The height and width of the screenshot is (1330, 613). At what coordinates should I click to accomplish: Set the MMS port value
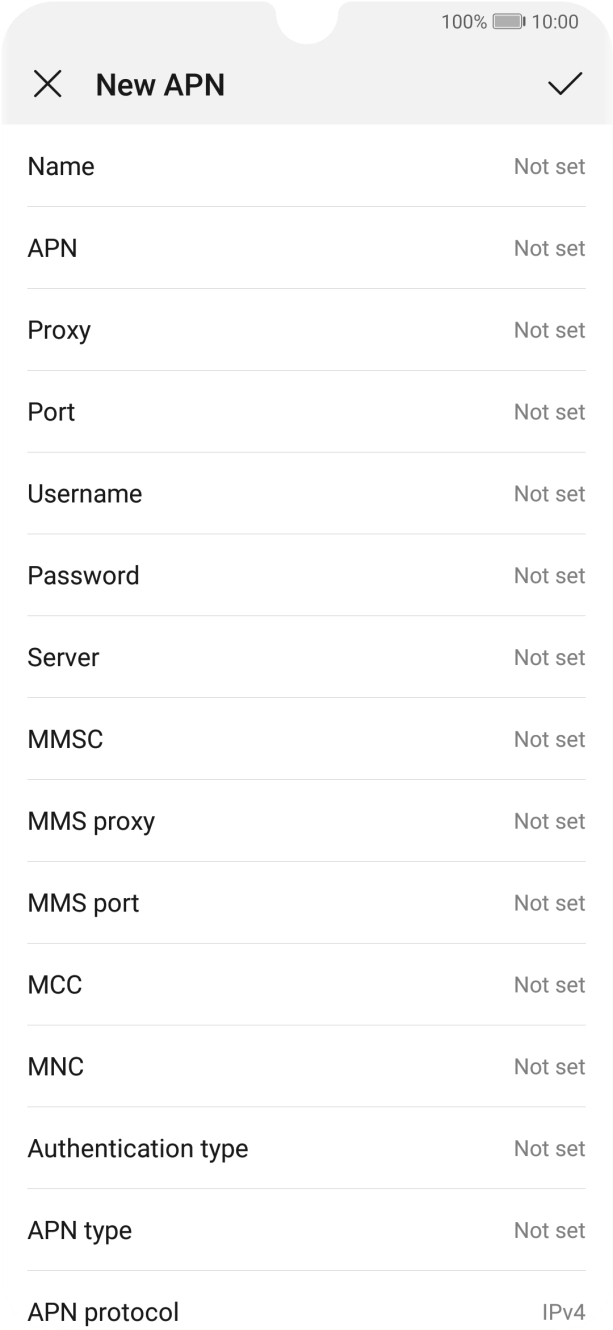(x=306, y=904)
